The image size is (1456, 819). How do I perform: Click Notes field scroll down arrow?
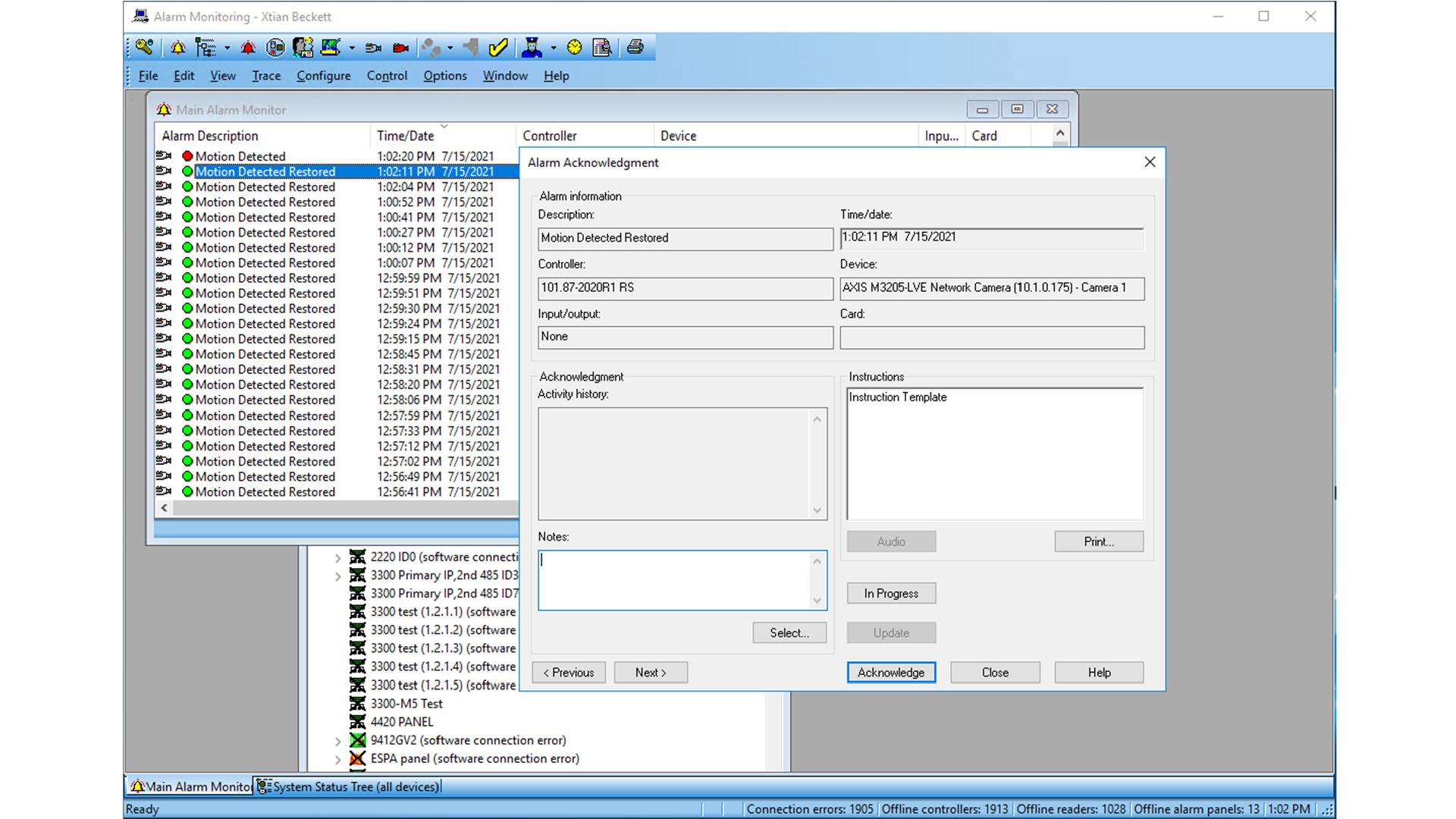point(817,601)
